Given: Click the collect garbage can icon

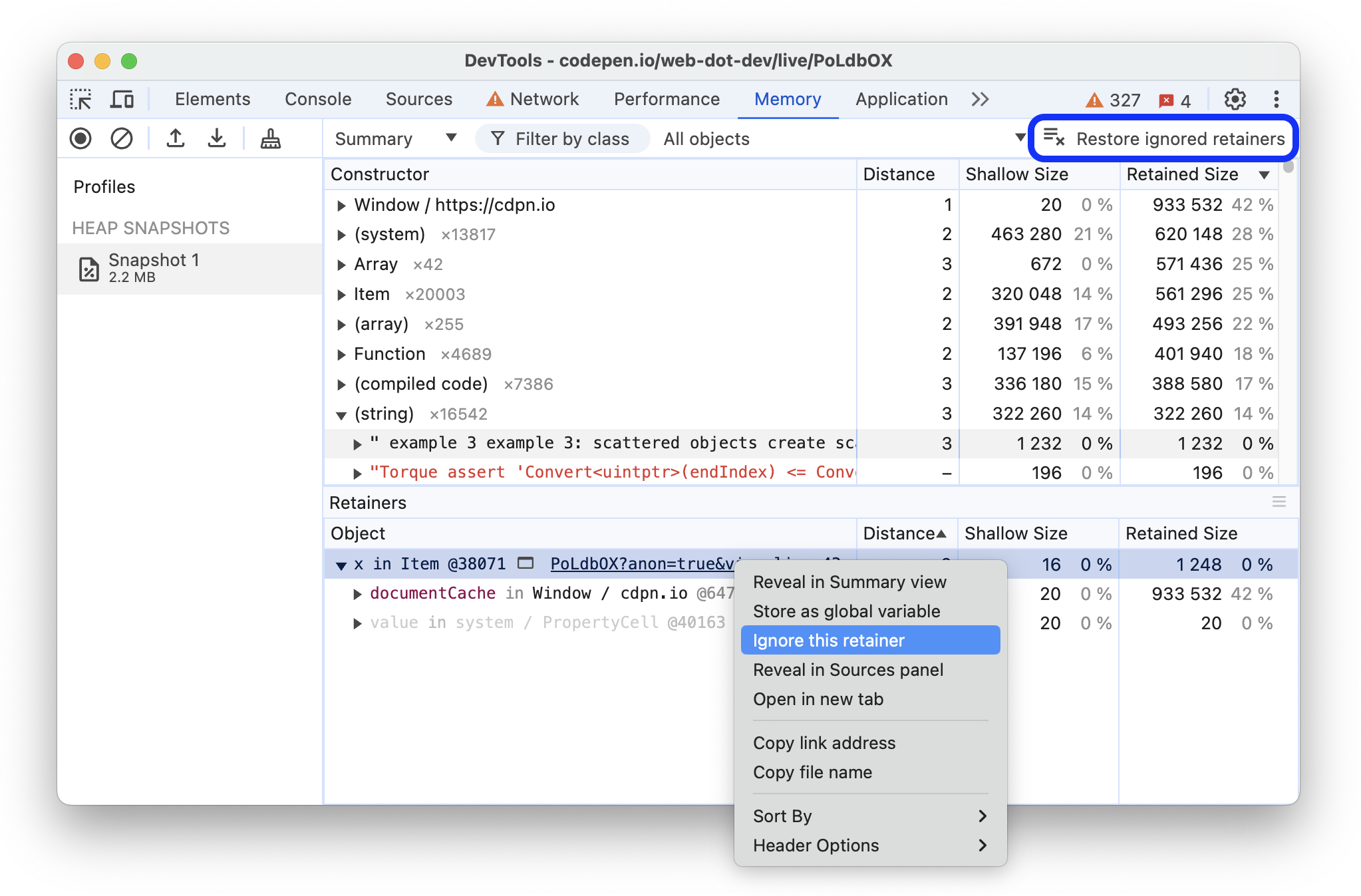Looking at the screenshot, I should pyautogui.click(x=270, y=139).
